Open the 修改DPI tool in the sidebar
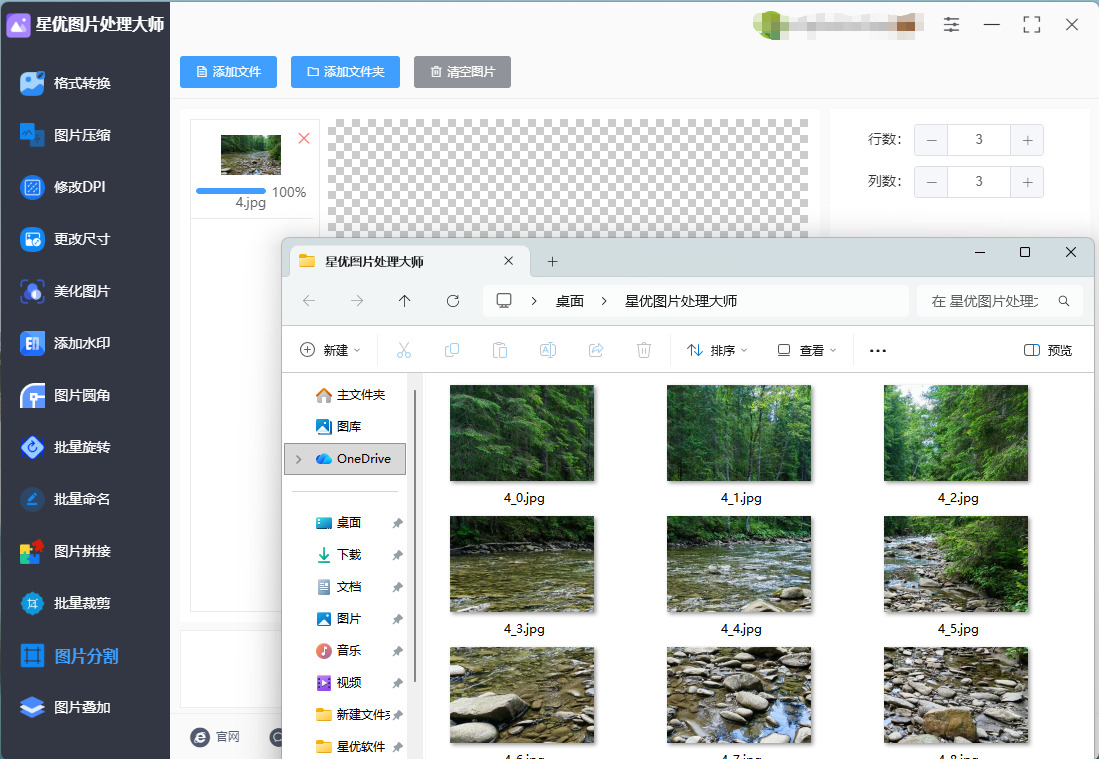 (79, 187)
